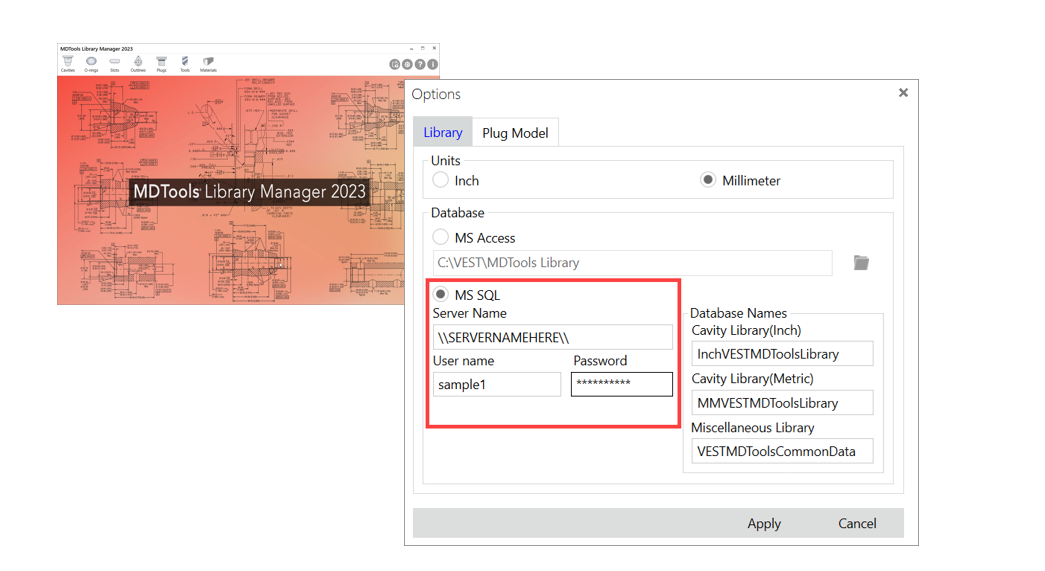Close the Library Manager window
This screenshot has height=571, width=1045.
point(435,48)
